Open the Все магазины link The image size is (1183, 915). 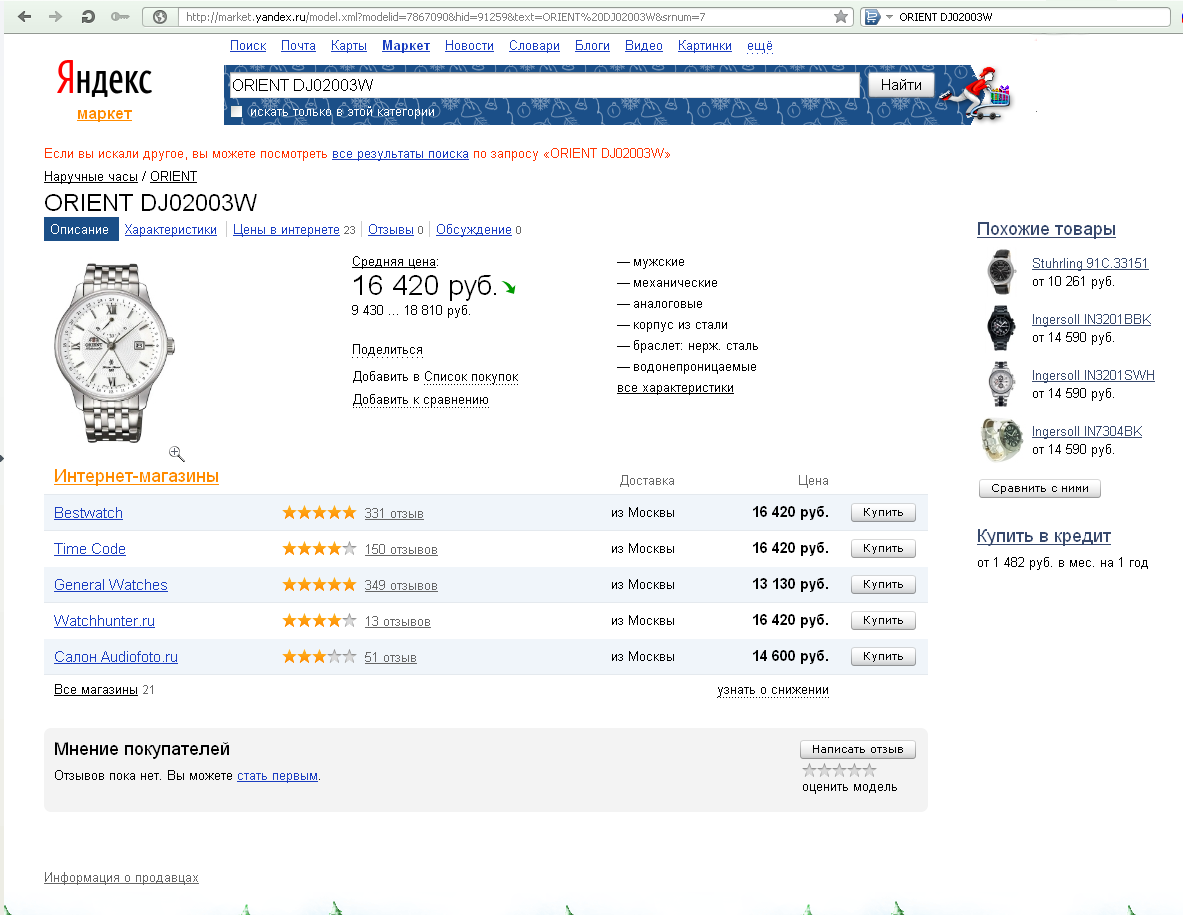96,689
